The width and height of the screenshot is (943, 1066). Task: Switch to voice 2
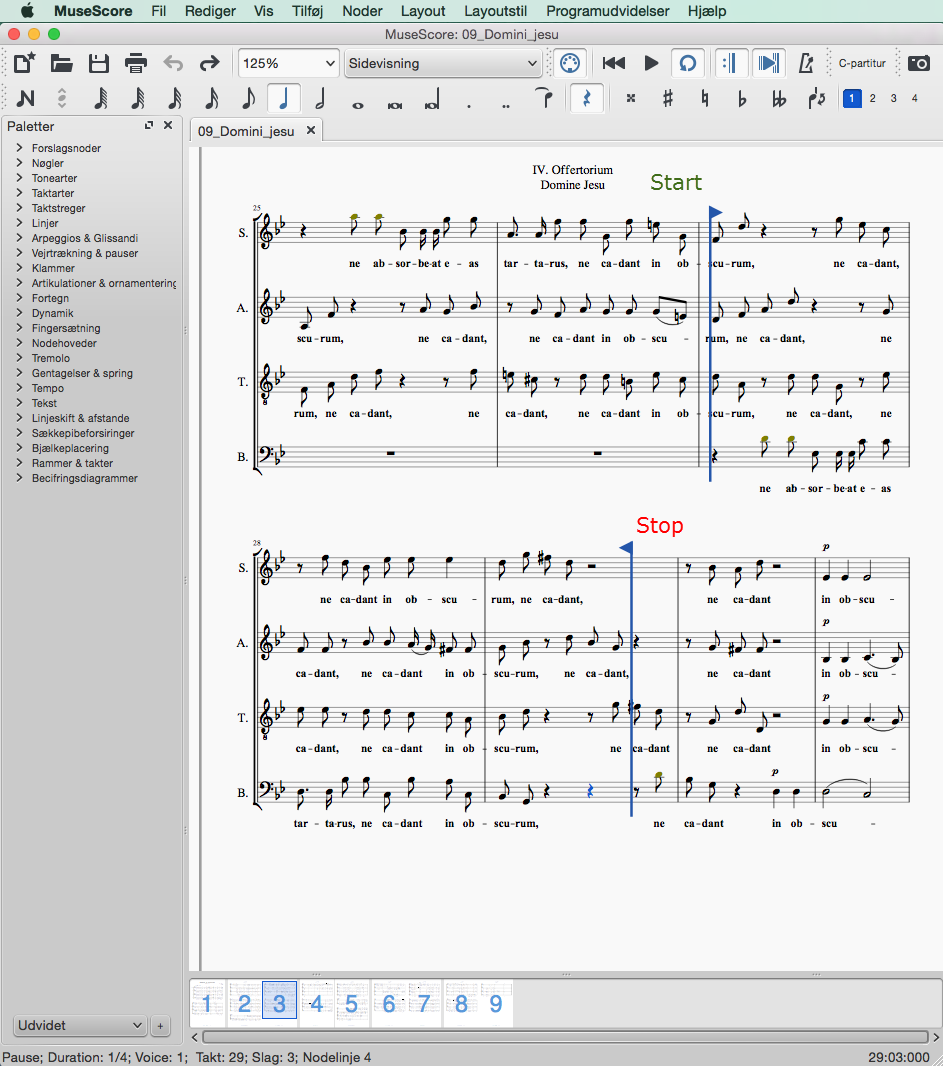click(872, 99)
